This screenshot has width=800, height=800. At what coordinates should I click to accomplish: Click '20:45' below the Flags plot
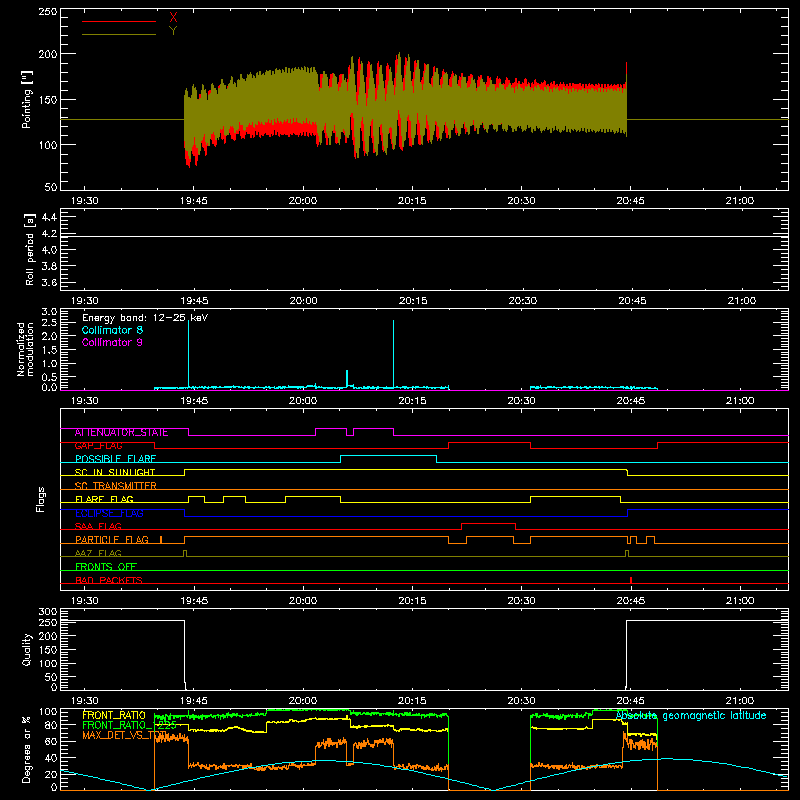tap(631, 601)
